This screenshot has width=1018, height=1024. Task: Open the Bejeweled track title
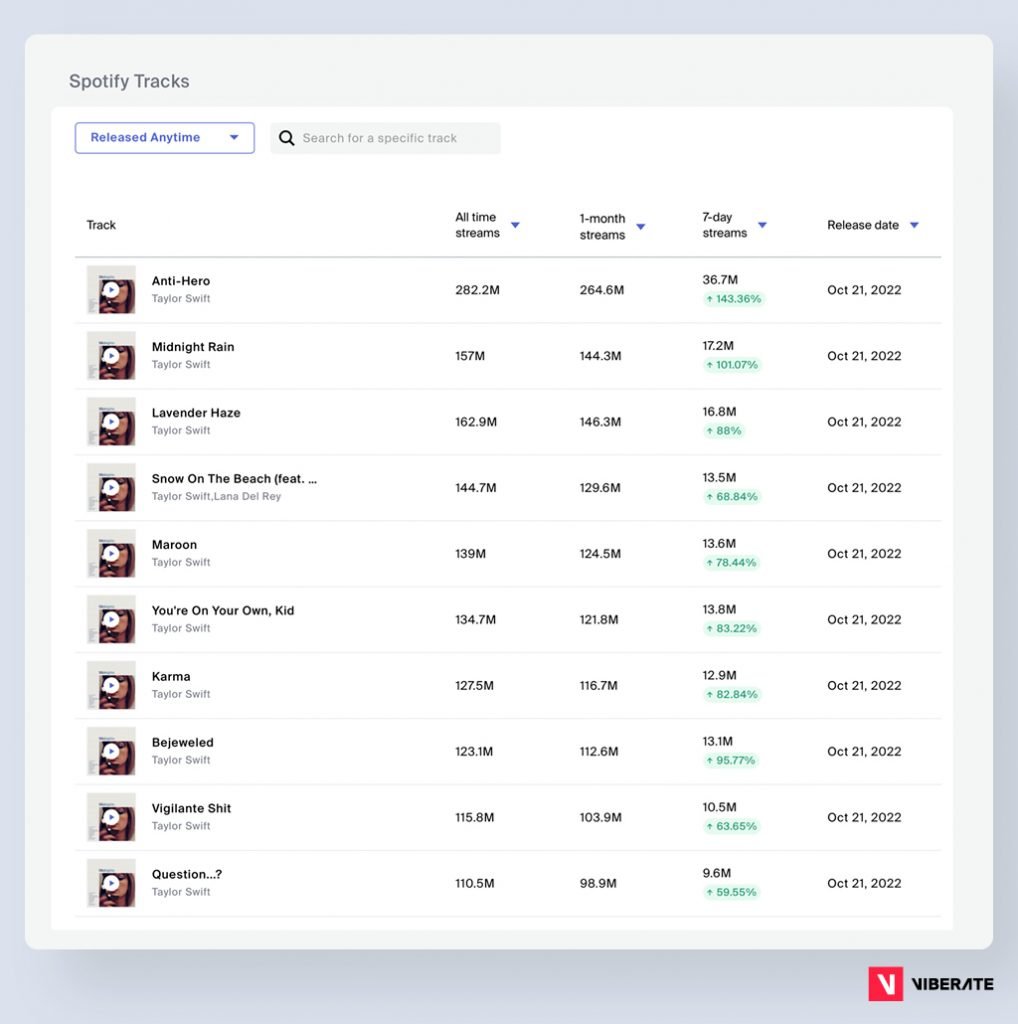click(183, 743)
